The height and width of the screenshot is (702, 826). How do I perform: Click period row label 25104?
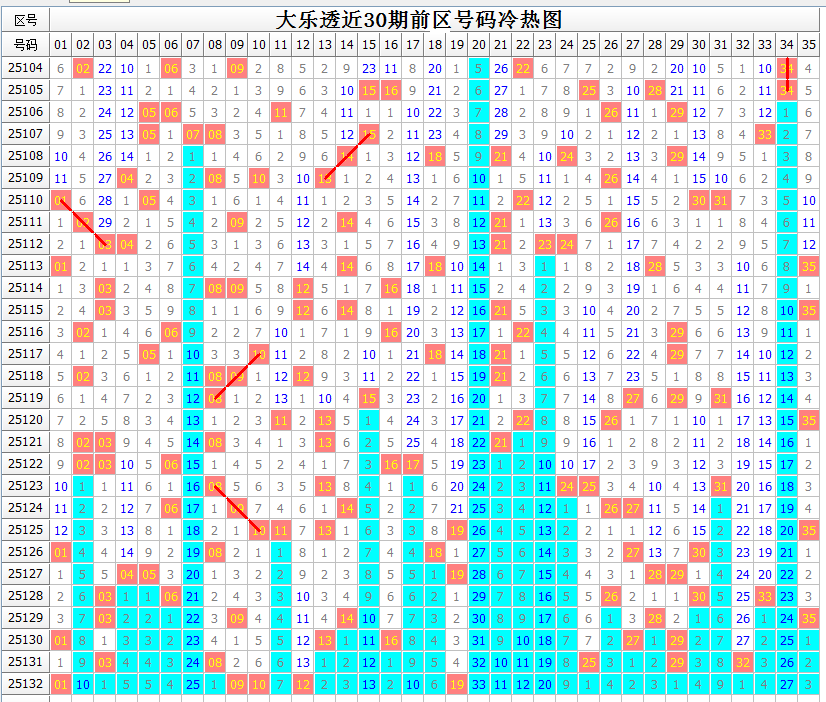point(25,68)
